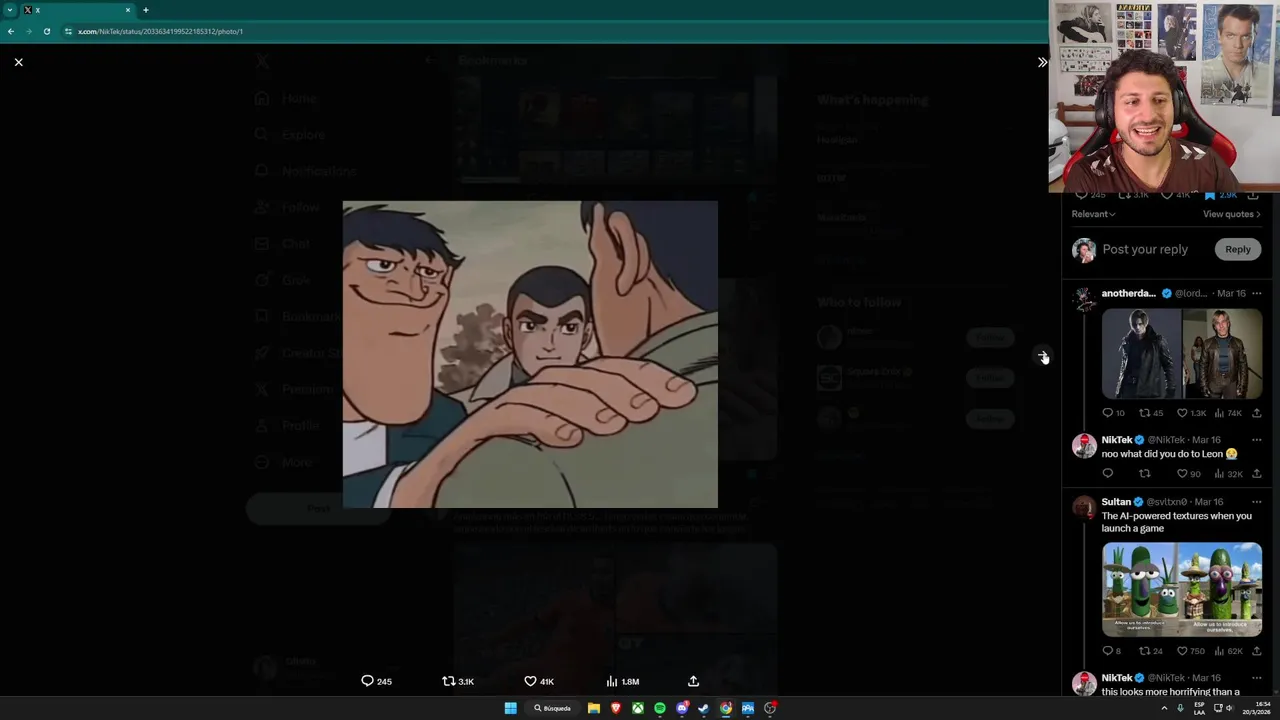Open the ESP LAA language switcher

pos(1199,708)
